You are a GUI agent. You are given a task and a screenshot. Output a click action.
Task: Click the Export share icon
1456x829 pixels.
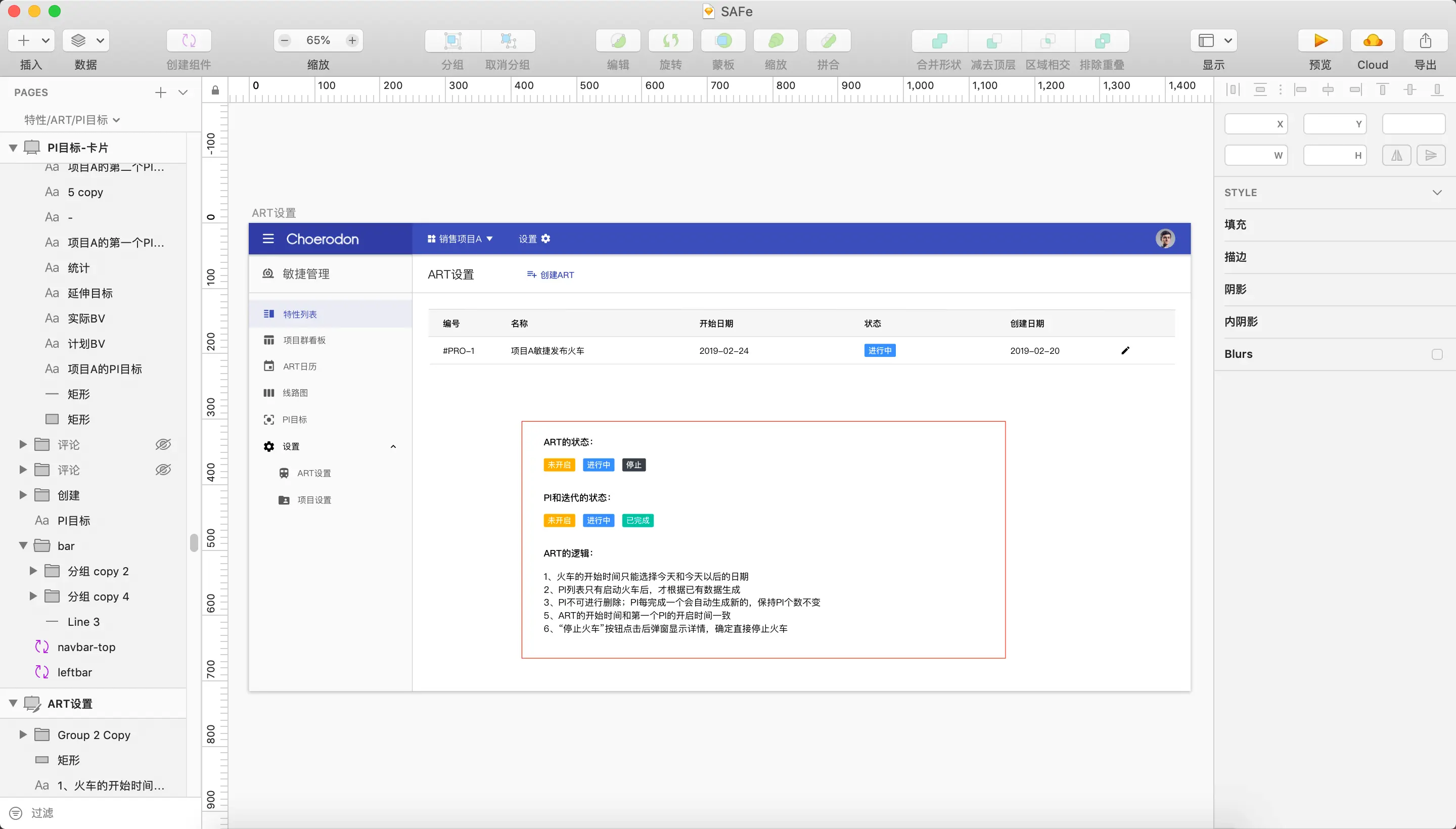pos(1425,40)
